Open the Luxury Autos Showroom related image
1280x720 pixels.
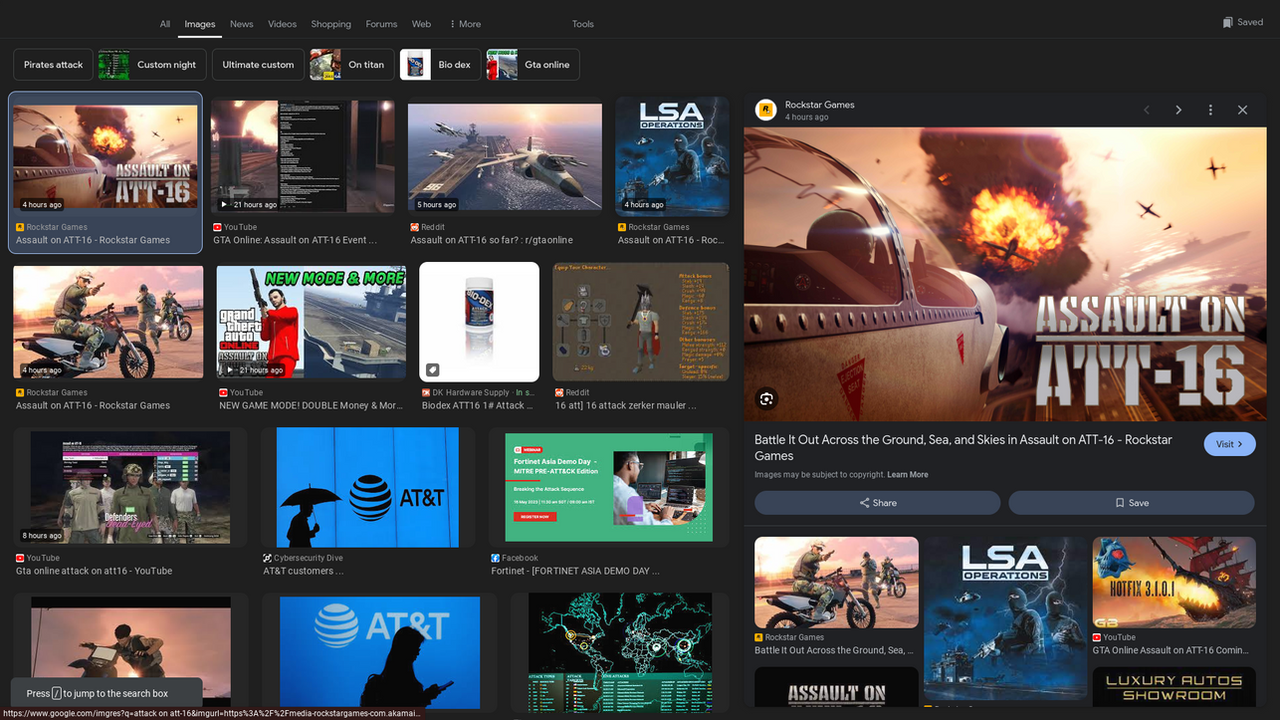click(1174, 688)
